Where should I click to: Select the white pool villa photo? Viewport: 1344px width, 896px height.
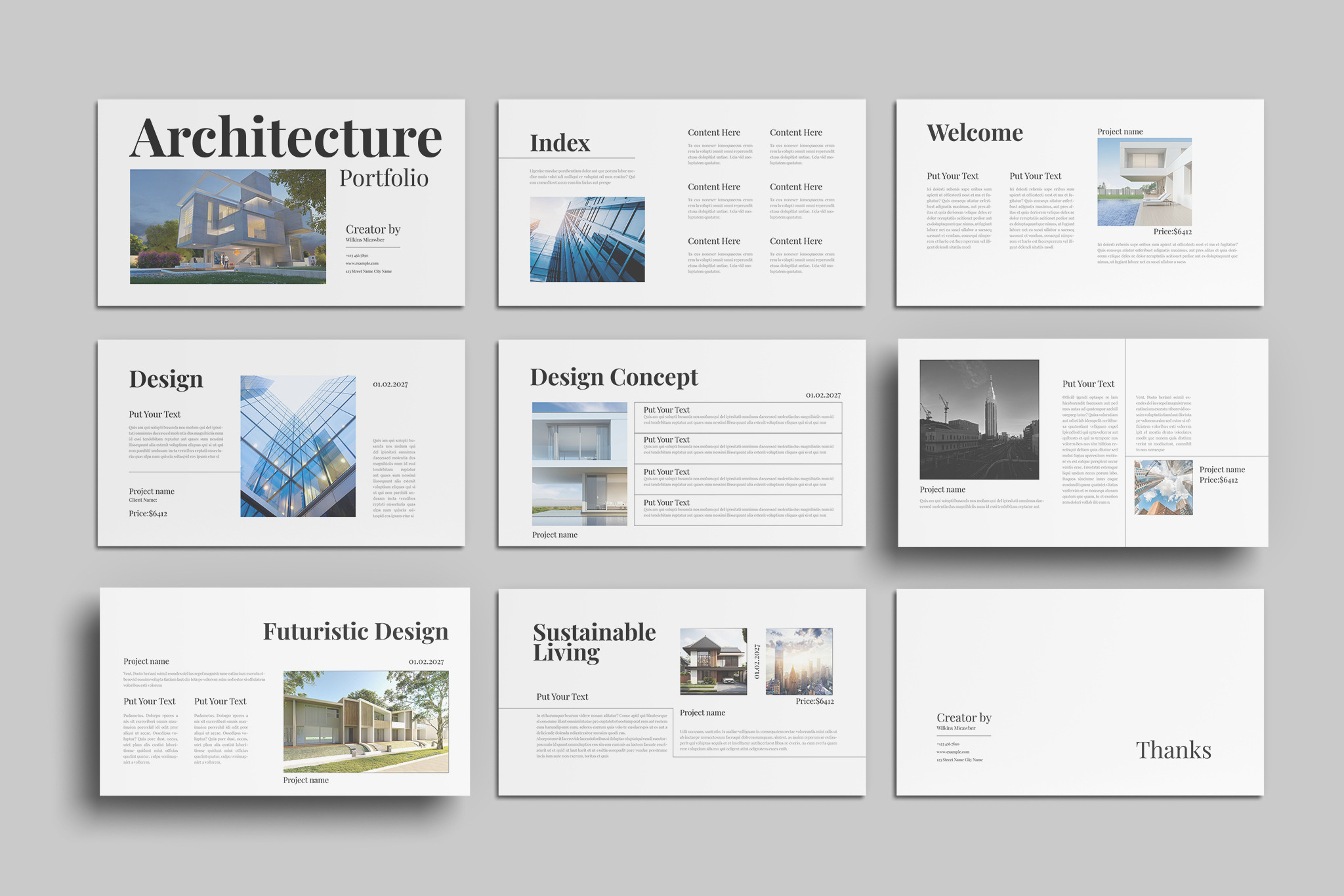pos(1144,182)
